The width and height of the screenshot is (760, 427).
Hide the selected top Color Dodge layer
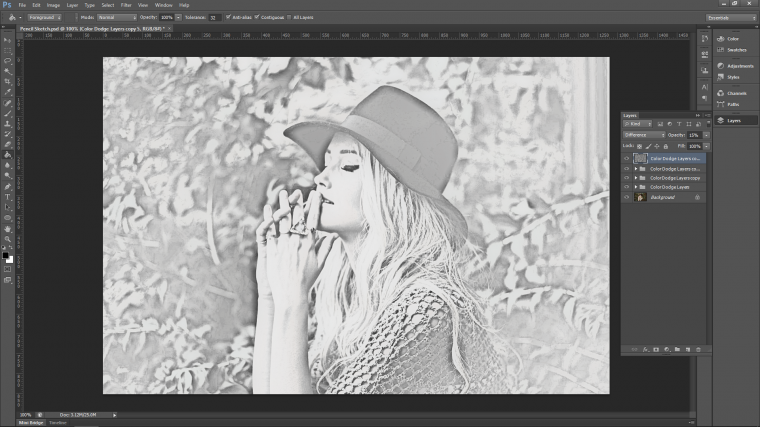(626, 158)
